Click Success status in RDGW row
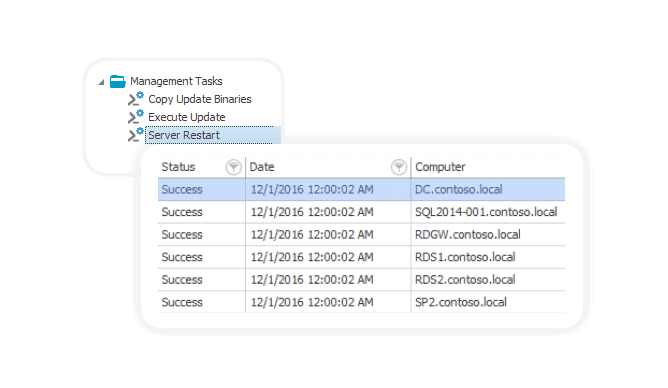This screenshot has height=388, width=668. pyautogui.click(x=202, y=235)
